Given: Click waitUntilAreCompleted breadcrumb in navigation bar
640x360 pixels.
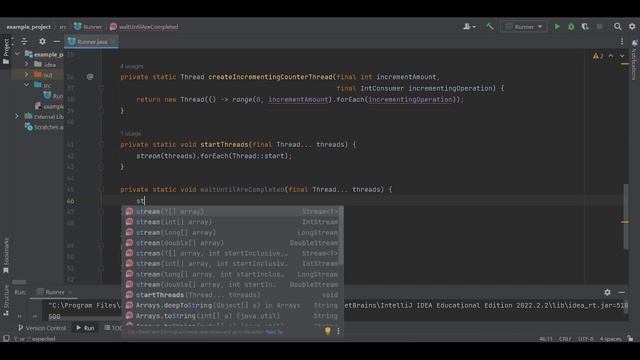Looking at the screenshot, I should [x=144, y=27].
